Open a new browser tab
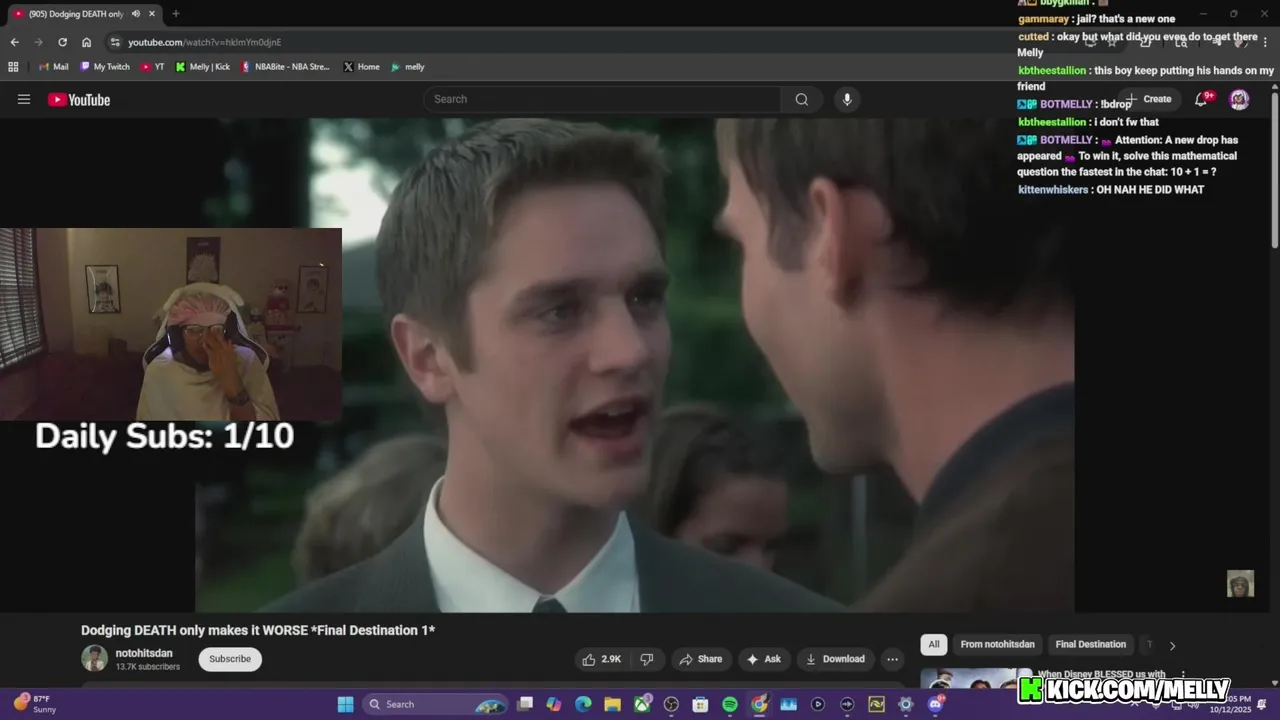The width and height of the screenshot is (1280, 720). [x=176, y=13]
